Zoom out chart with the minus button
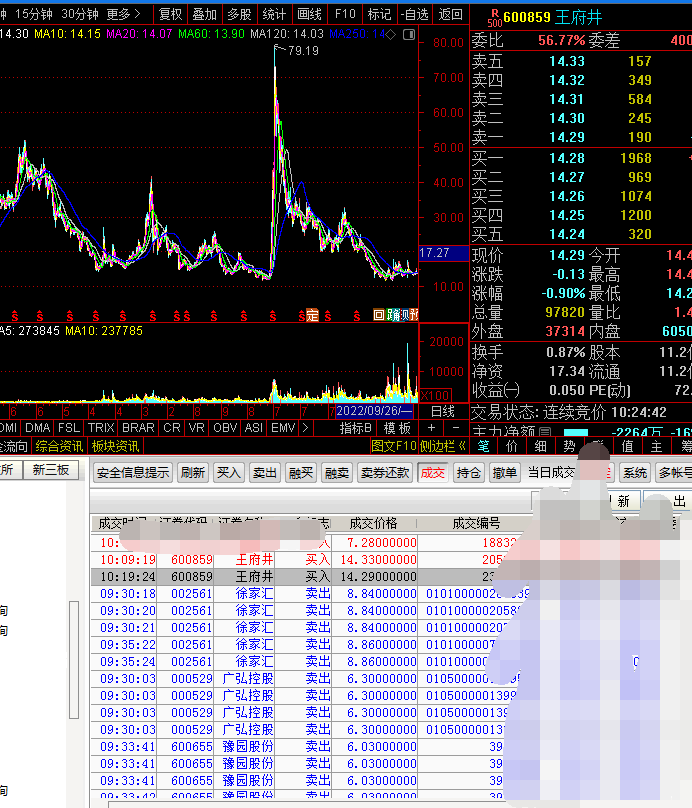This screenshot has width=692, height=808. tap(455, 428)
